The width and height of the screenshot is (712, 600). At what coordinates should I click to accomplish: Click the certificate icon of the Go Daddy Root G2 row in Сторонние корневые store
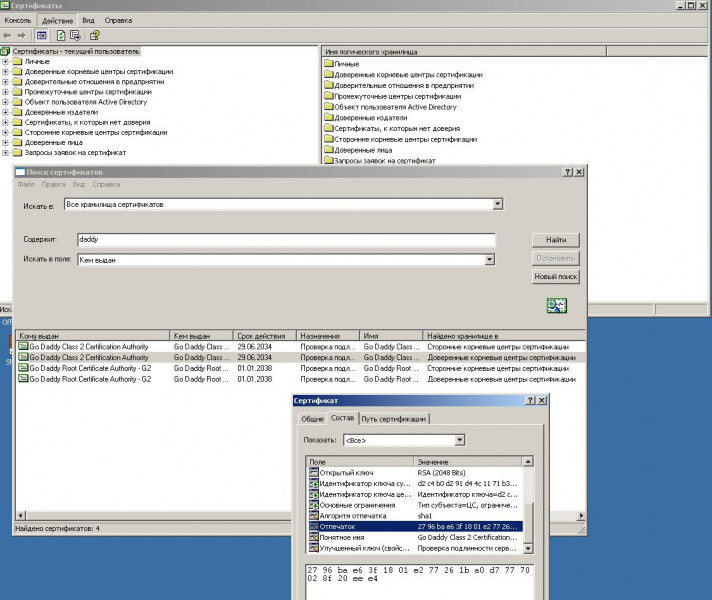(x=23, y=368)
